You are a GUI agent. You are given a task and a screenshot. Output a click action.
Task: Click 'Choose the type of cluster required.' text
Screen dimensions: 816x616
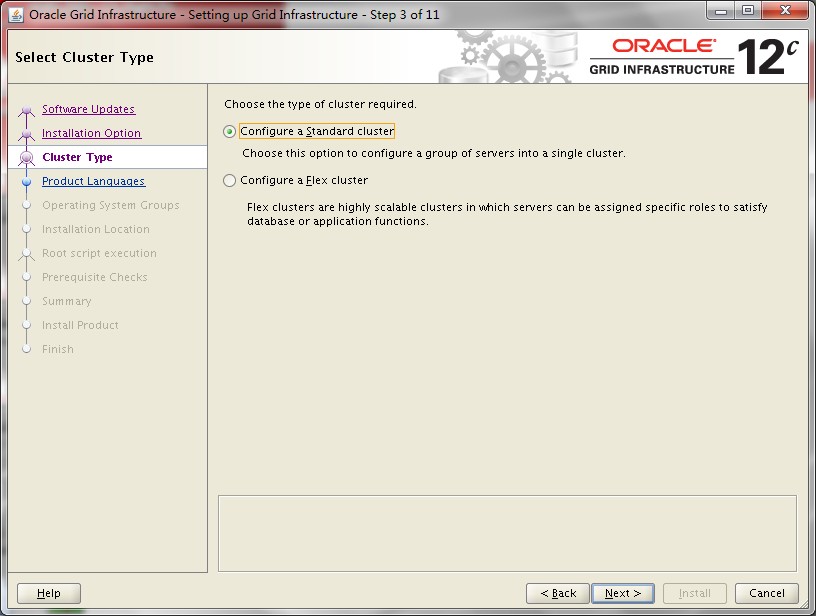click(321, 104)
